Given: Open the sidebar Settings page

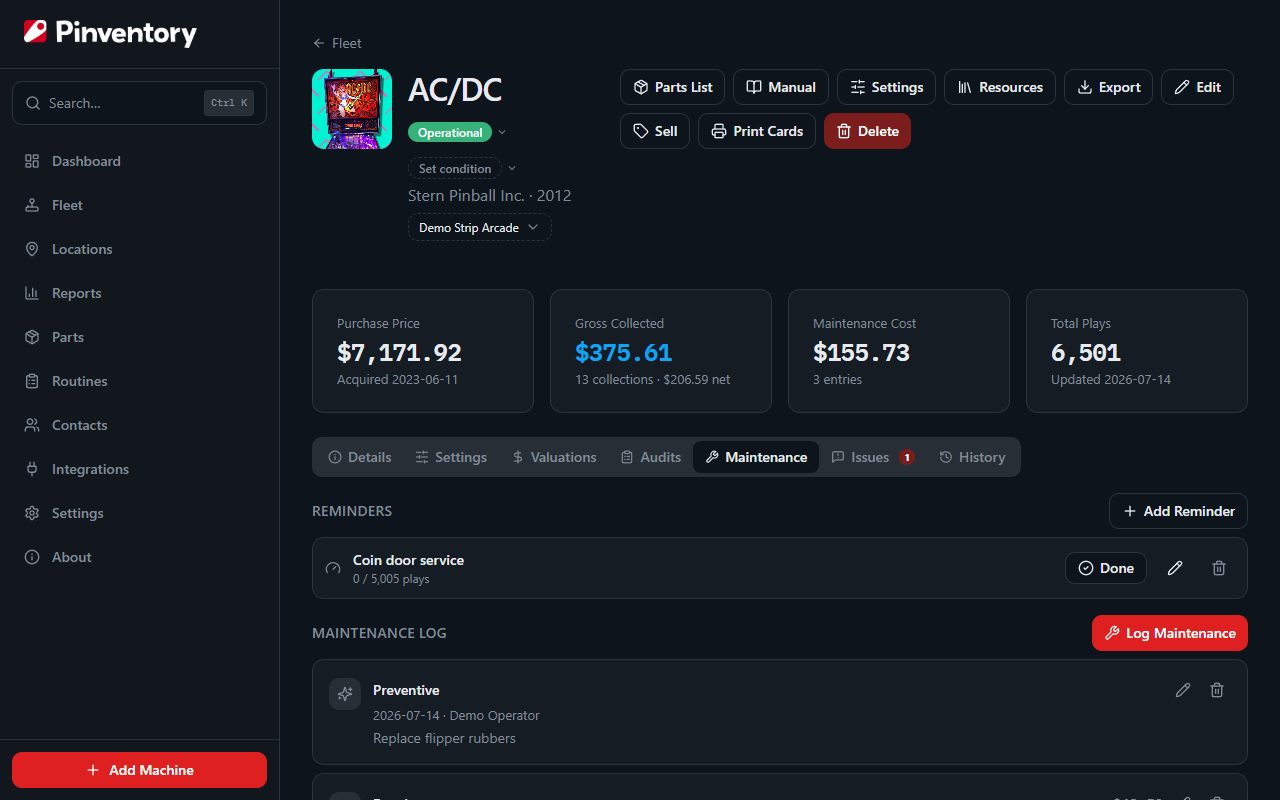Looking at the screenshot, I should [x=139, y=513].
